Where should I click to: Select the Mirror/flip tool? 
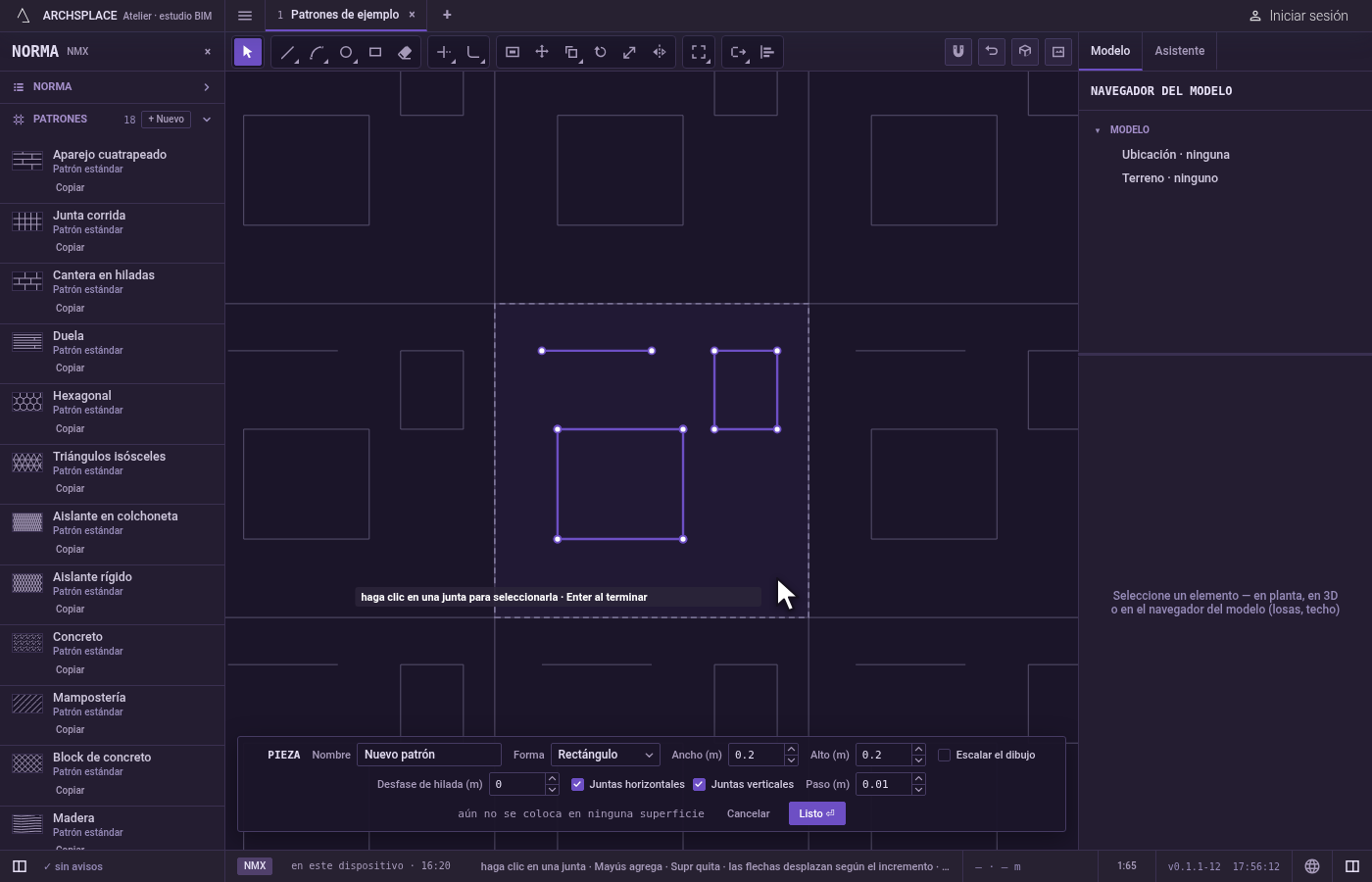point(660,52)
